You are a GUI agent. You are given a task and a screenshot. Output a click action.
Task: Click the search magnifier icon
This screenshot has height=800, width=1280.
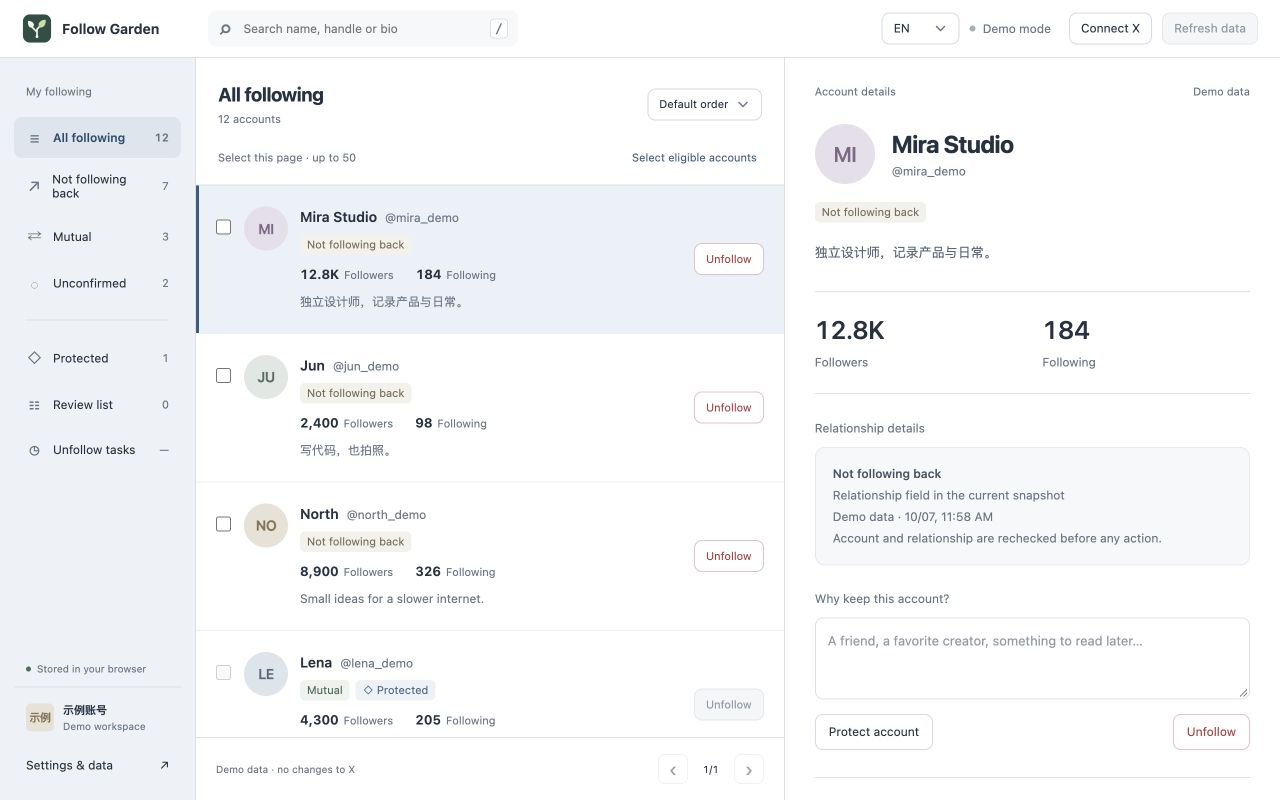[225, 29]
